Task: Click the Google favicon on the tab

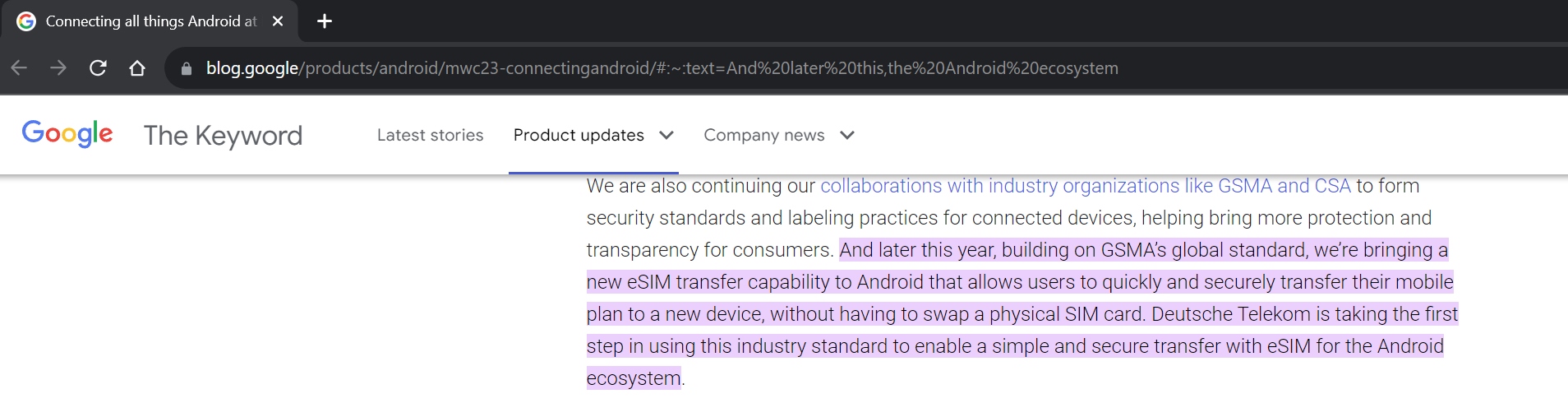Action: 26,21
